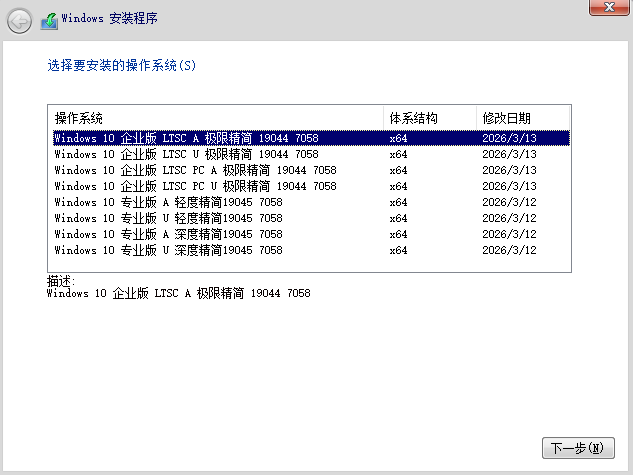633x475 pixels.
Task: Choose Windows 10 企业版 LTSC PC A 极限精简
Action: tap(195, 170)
